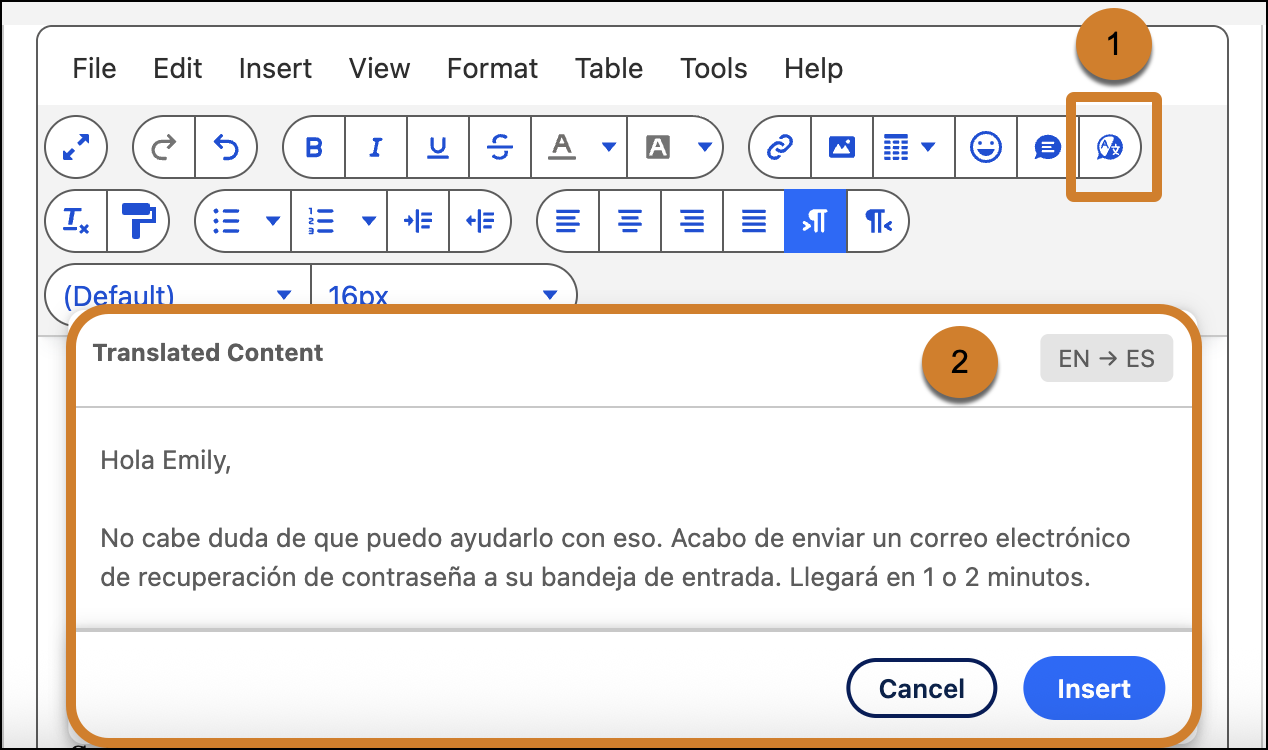
Task: Open the Format menu
Action: pos(492,68)
